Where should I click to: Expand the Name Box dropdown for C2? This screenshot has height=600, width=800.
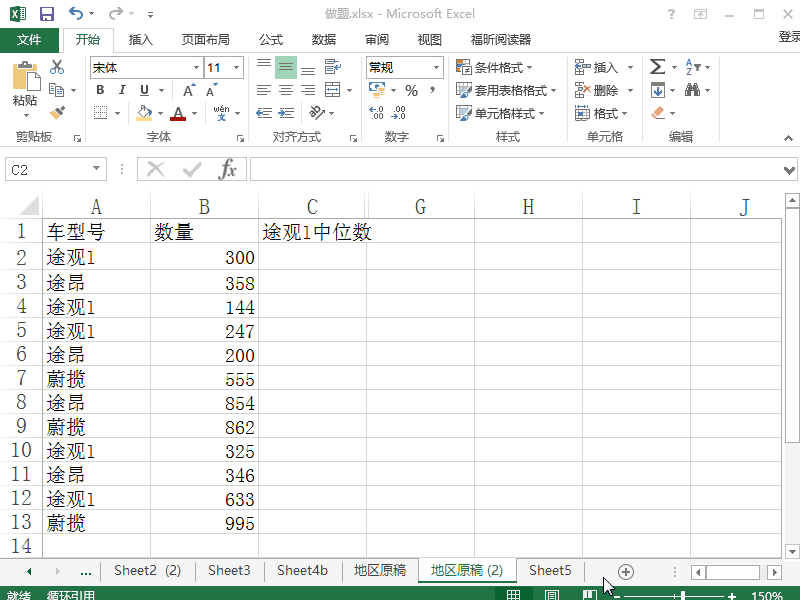[96, 169]
